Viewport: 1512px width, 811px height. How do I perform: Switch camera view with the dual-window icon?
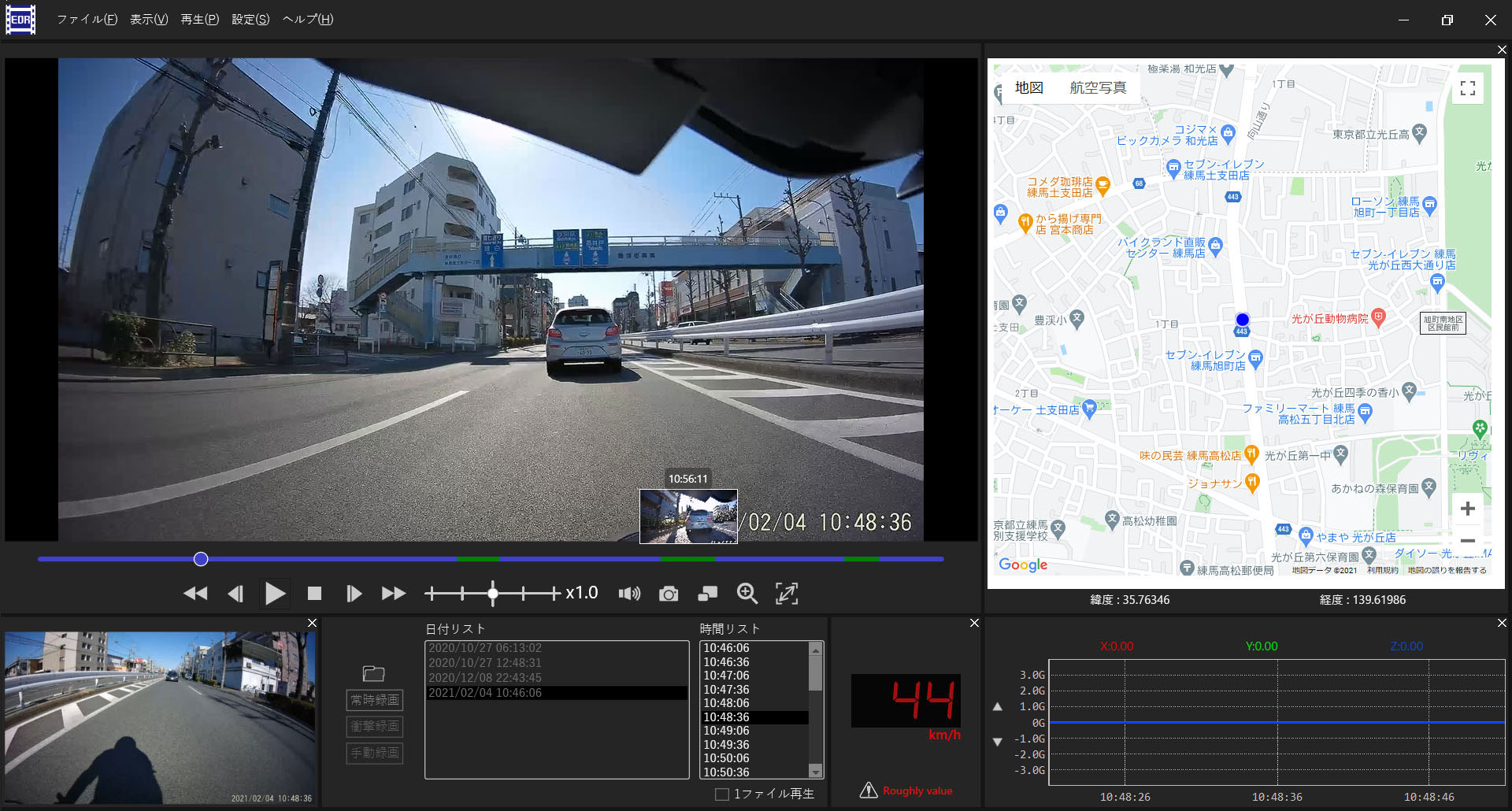coord(707,593)
